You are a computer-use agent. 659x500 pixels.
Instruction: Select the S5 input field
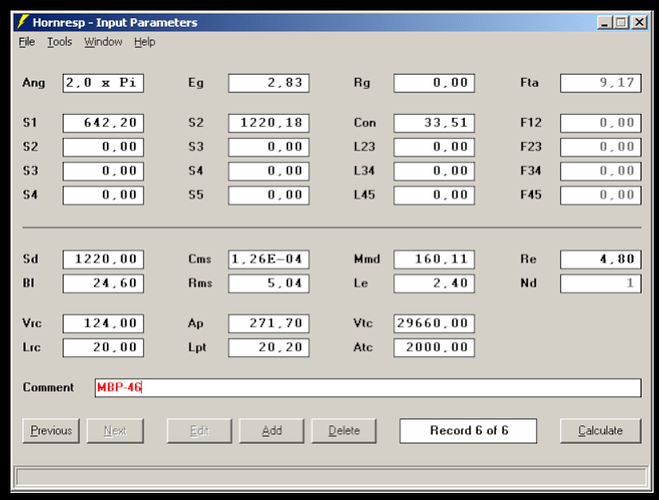point(269,195)
